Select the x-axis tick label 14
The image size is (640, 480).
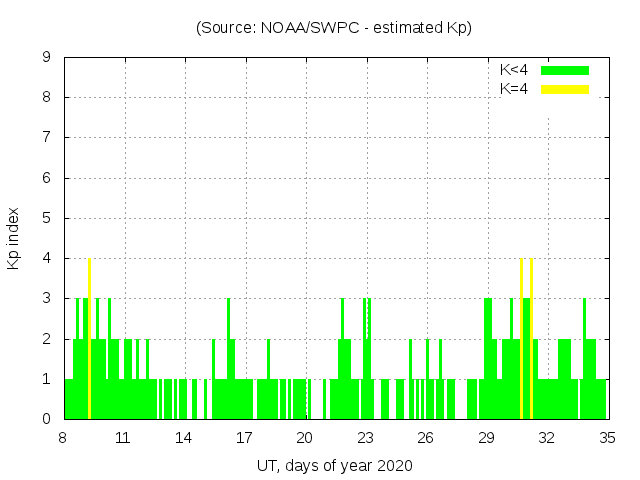tap(184, 437)
